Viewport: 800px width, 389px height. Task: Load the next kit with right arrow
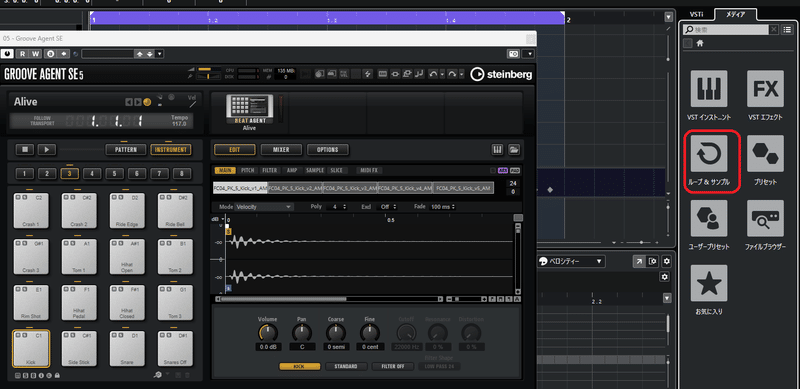point(137,102)
